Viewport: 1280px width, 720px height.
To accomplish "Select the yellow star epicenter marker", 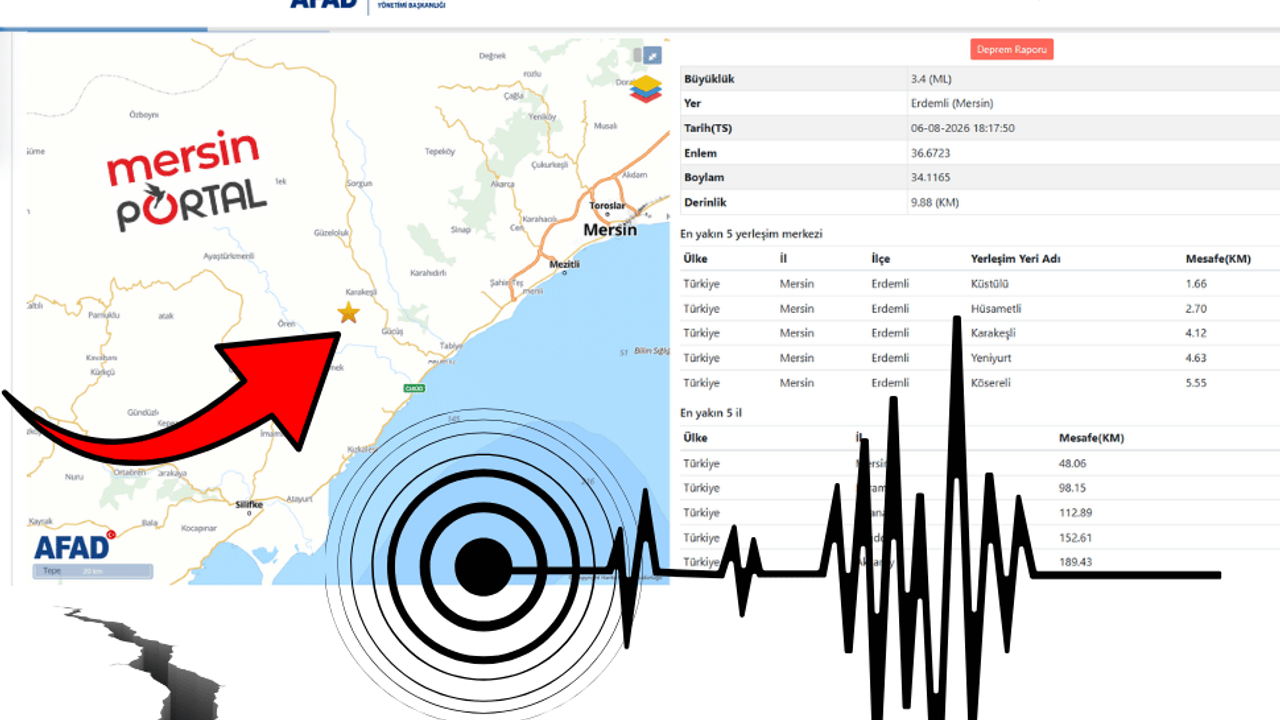I will click(348, 313).
